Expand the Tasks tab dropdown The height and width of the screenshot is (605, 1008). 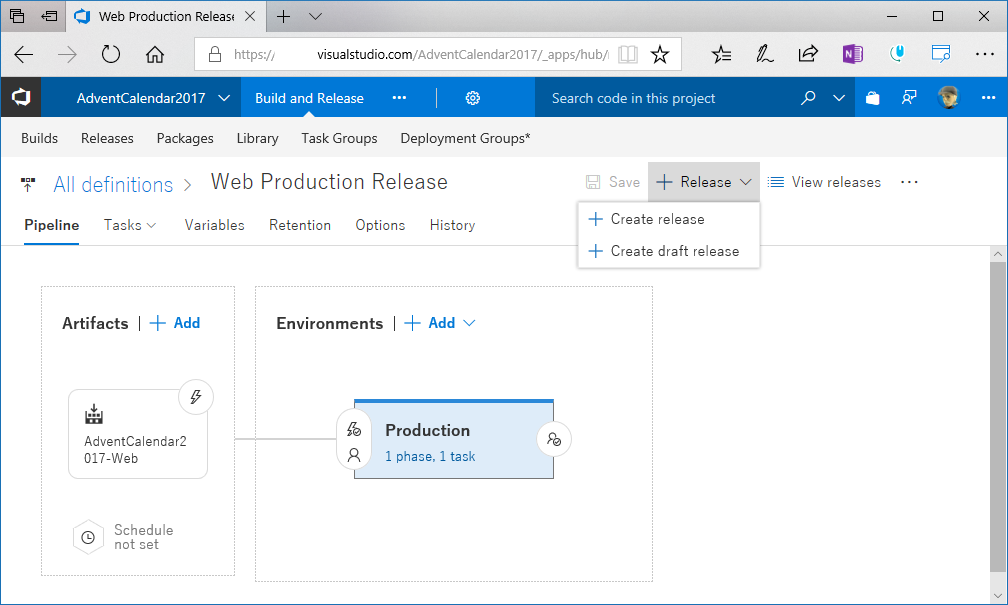click(152, 225)
